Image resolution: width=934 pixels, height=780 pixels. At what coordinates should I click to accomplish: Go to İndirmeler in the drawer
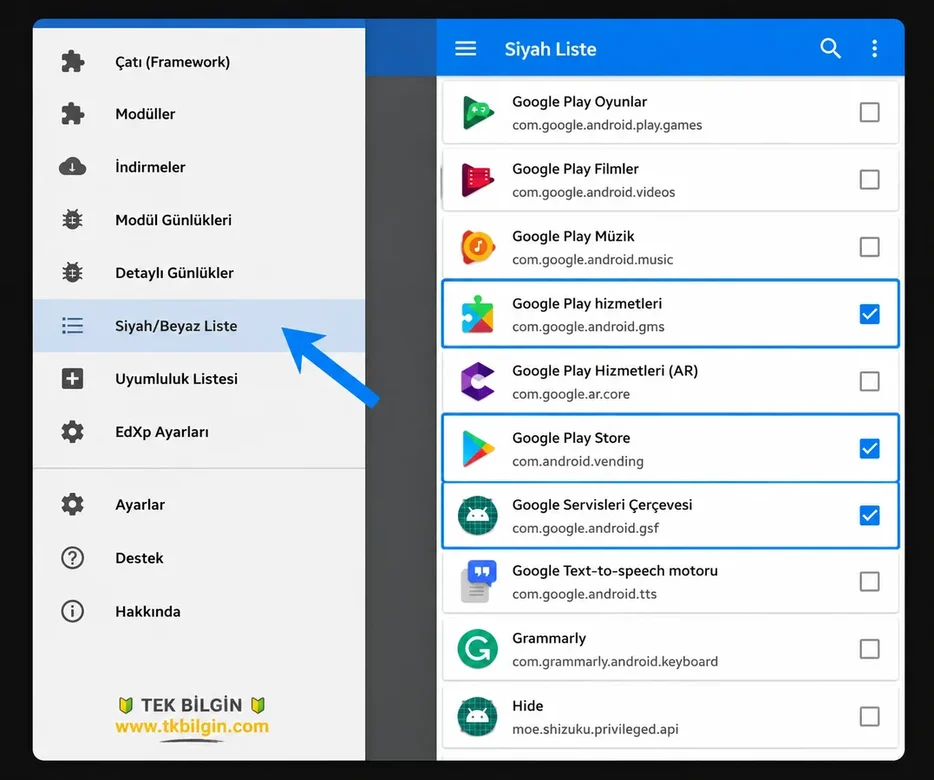(199, 167)
